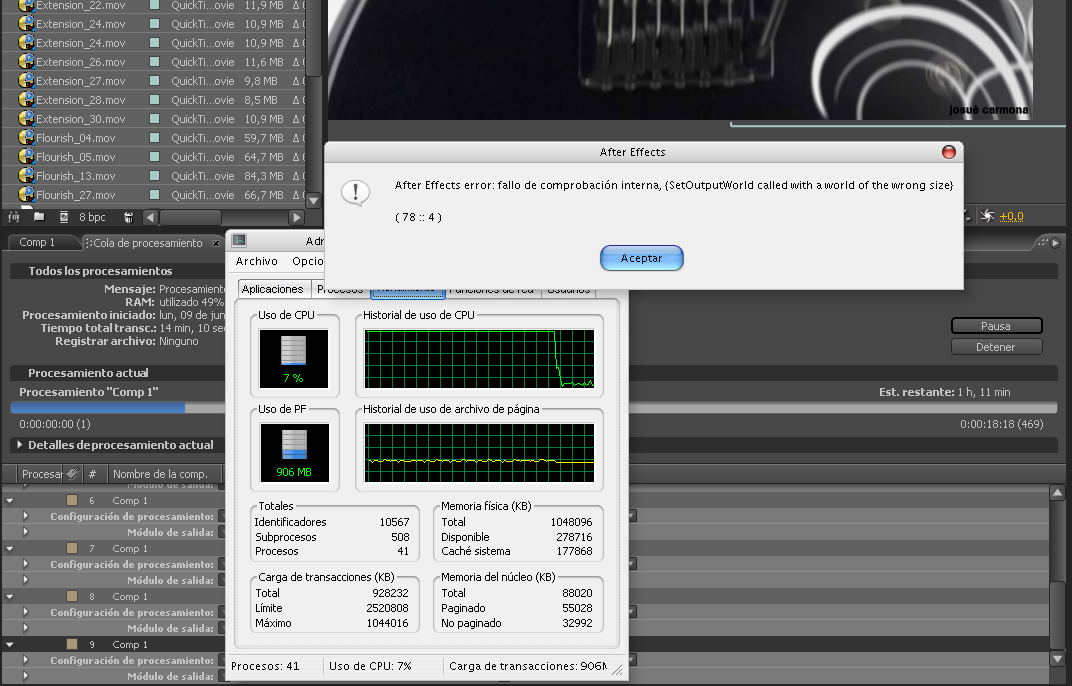
Task: Click Project panel horizontal scroll right arrow
Action: click(295, 217)
